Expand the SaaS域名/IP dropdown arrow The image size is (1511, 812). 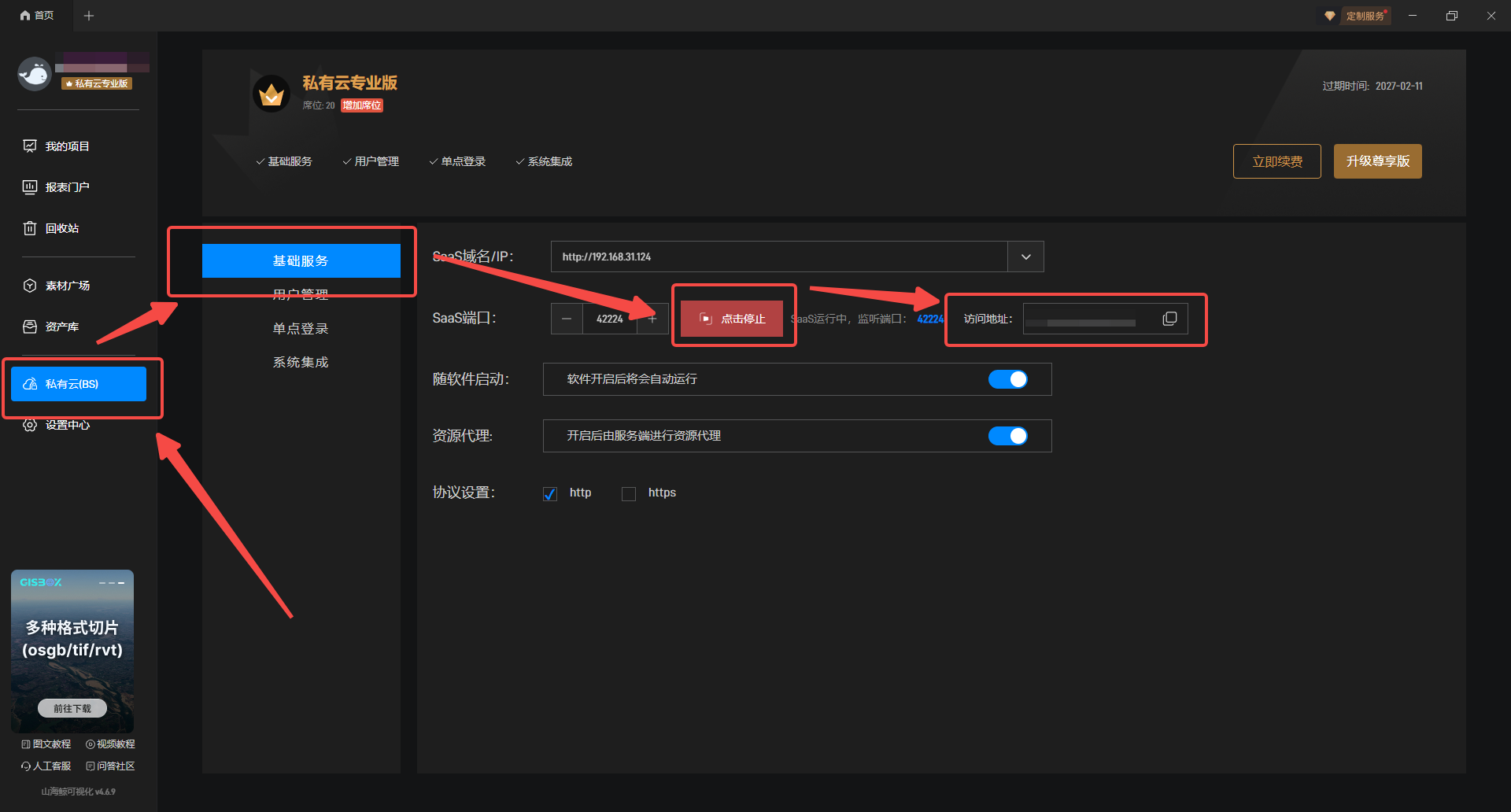(1025, 257)
